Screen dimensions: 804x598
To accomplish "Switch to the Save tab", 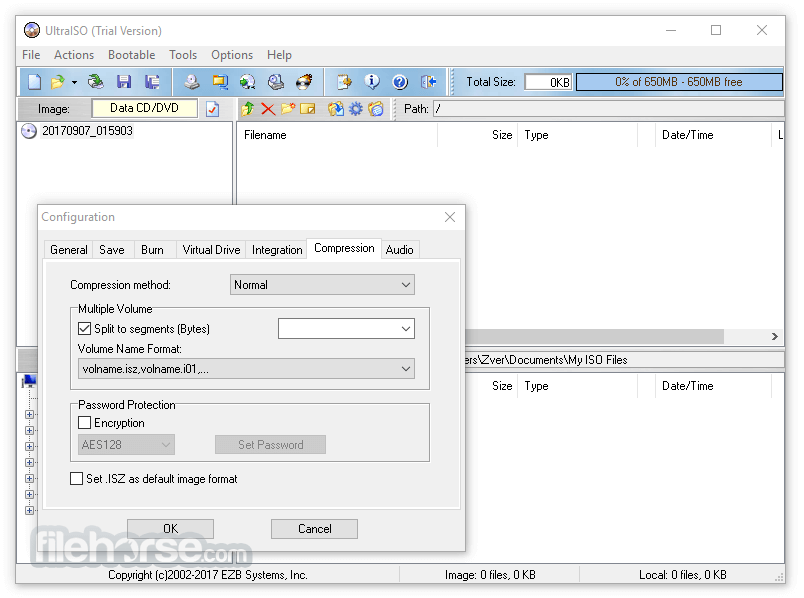I will [112, 250].
